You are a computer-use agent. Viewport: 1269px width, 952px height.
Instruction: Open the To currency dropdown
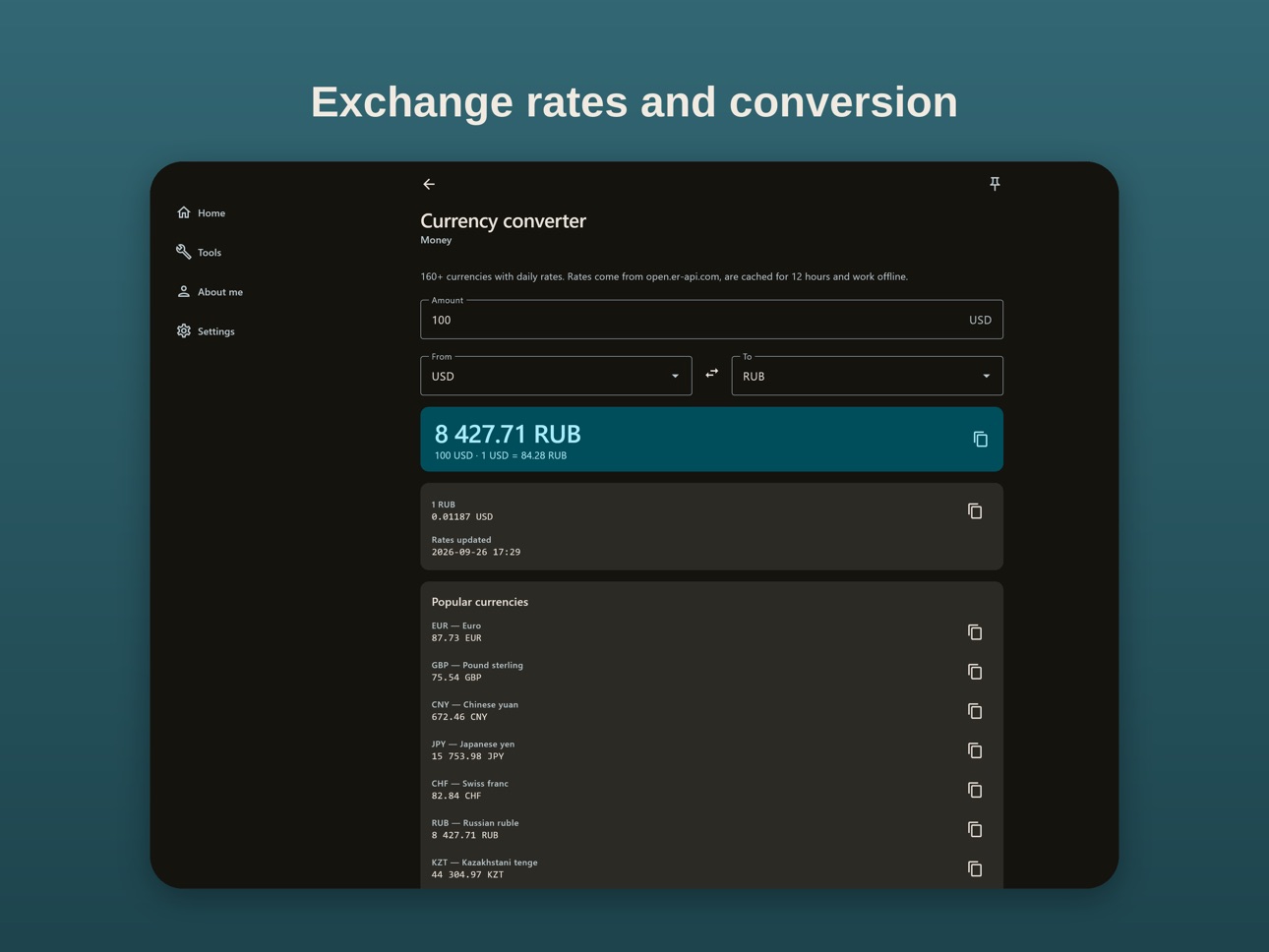coord(867,376)
